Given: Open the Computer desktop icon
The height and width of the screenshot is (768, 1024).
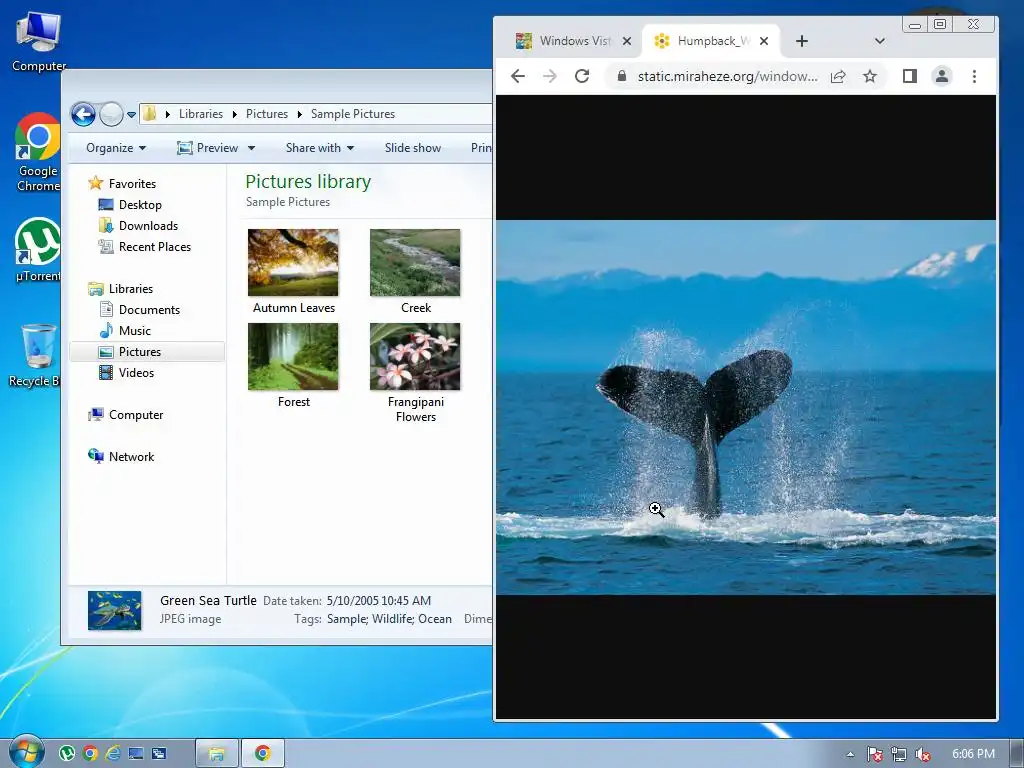Looking at the screenshot, I should (39, 40).
